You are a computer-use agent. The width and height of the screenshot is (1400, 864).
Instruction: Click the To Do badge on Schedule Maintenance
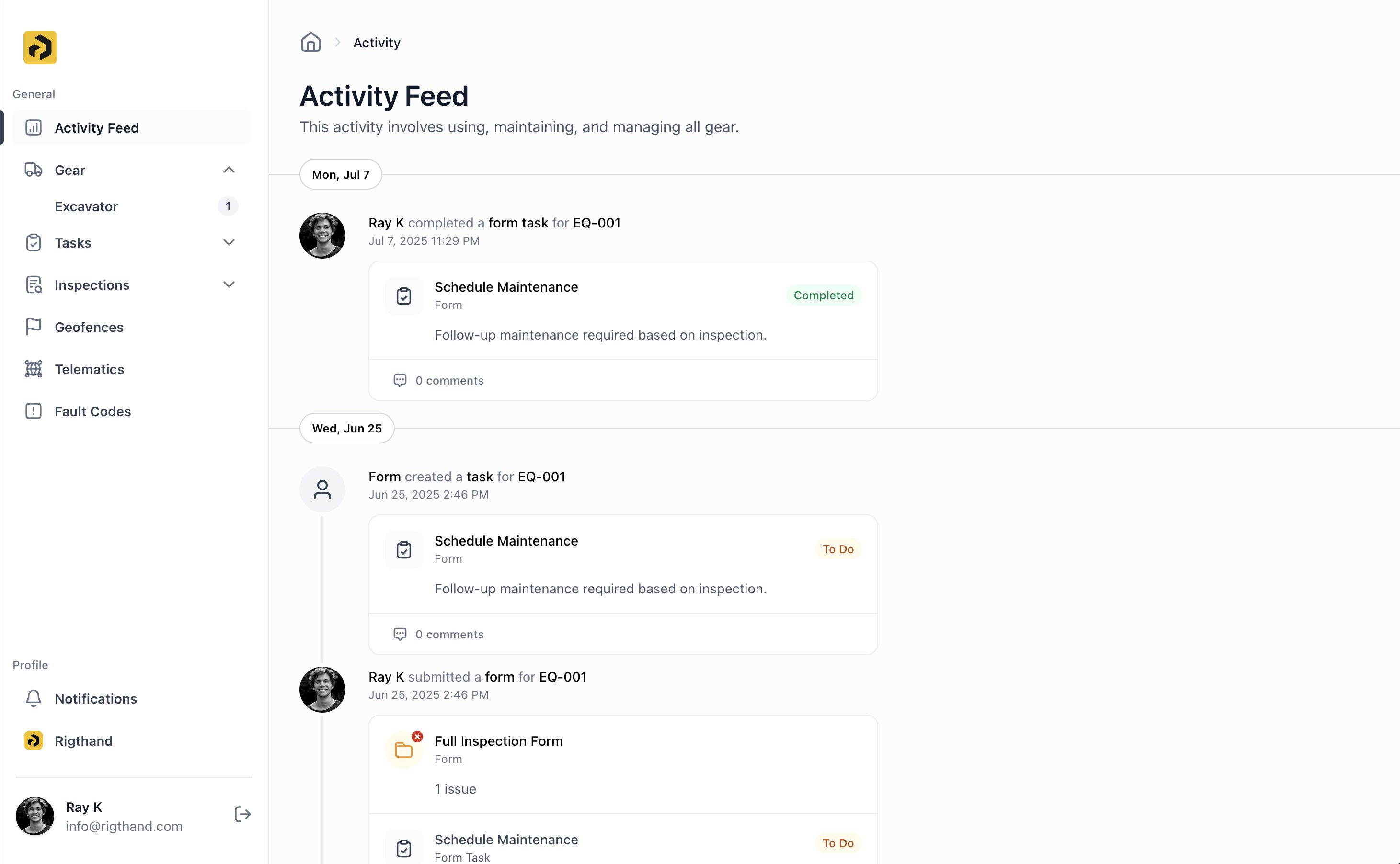pyautogui.click(x=838, y=549)
